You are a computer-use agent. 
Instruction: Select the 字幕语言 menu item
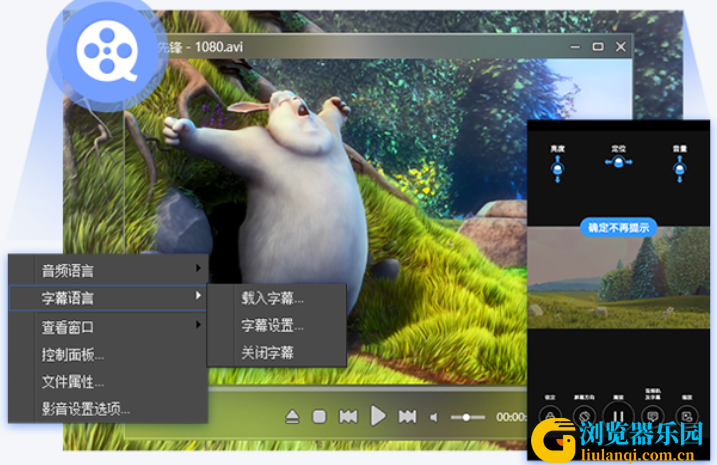coord(108,298)
